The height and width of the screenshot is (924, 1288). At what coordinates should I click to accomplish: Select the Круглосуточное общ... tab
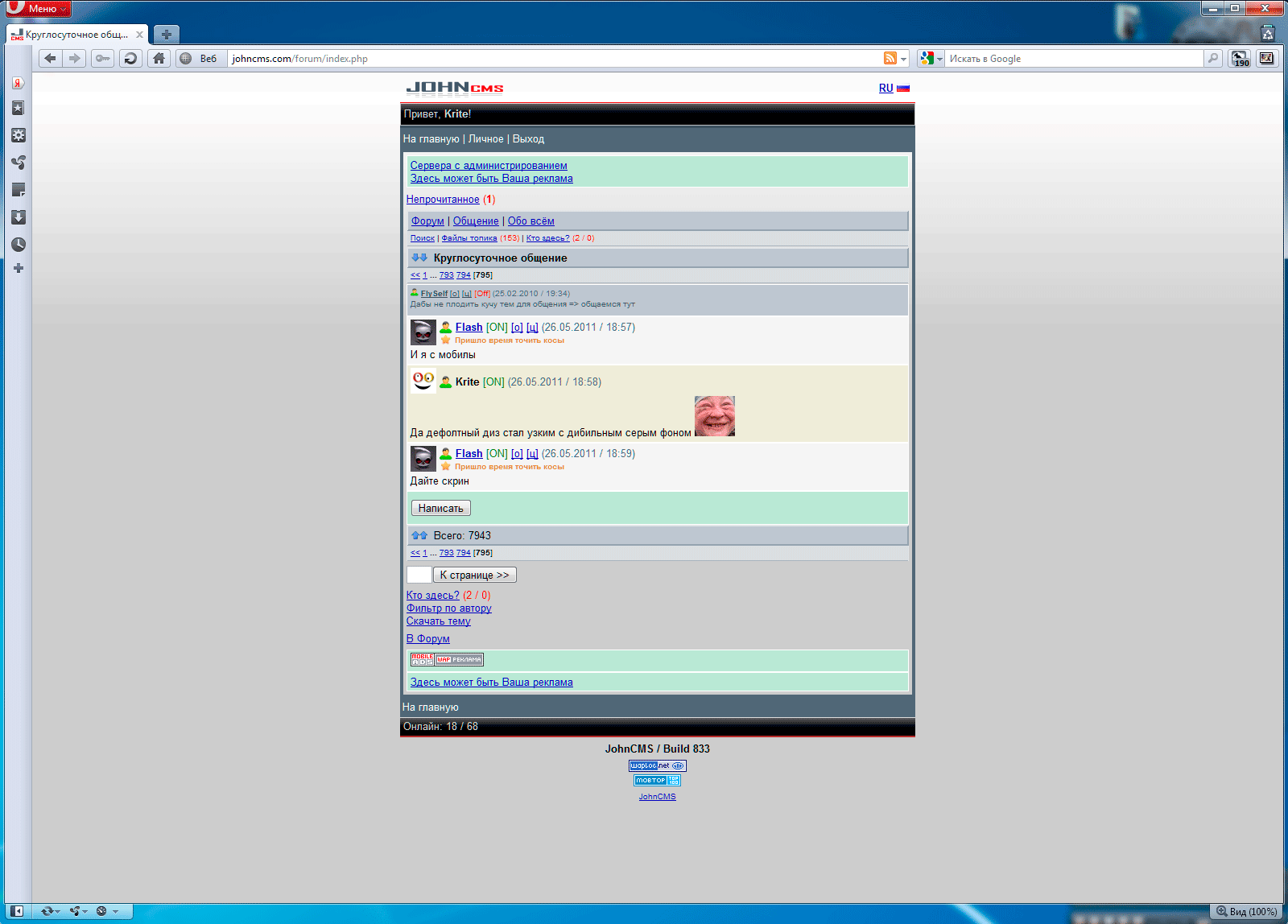pyautogui.click(x=75, y=35)
